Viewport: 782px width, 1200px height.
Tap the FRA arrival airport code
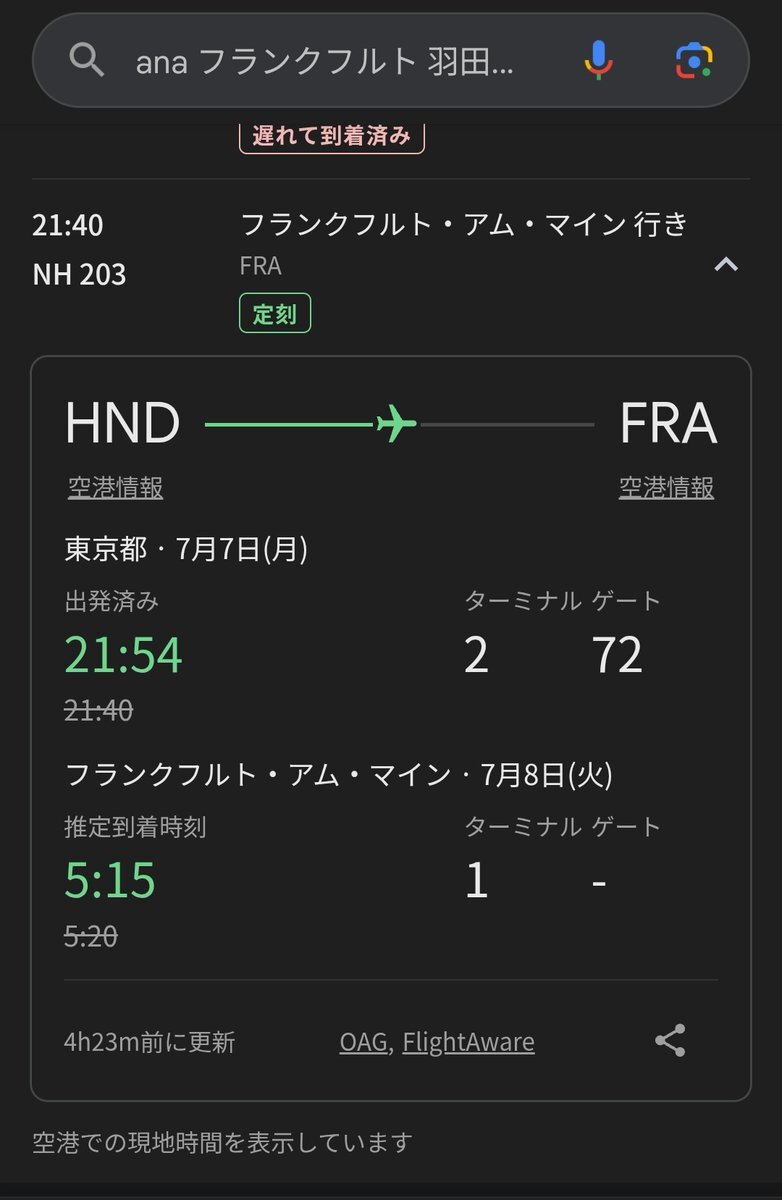tap(668, 424)
